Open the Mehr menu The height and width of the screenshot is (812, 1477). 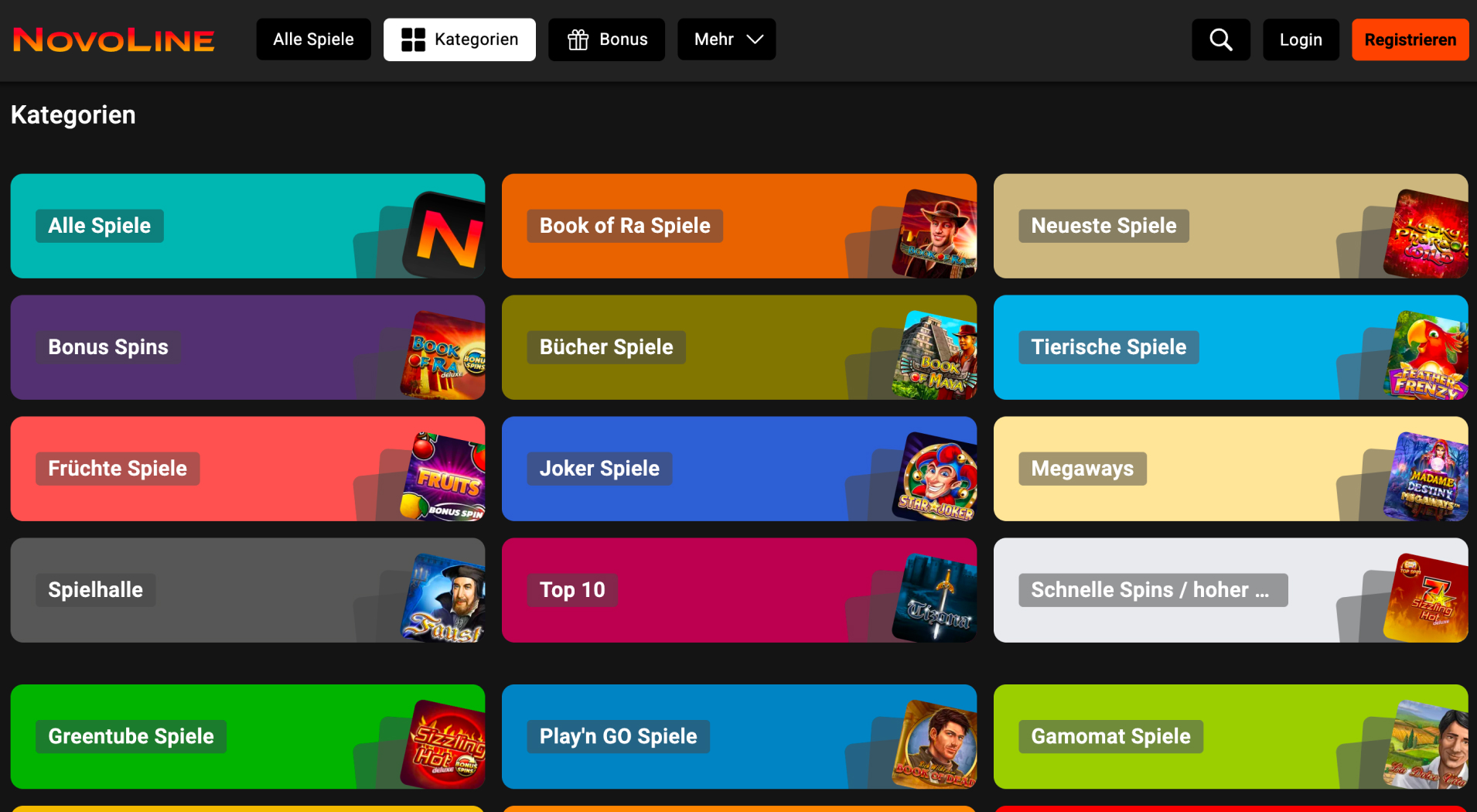click(x=727, y=39)
